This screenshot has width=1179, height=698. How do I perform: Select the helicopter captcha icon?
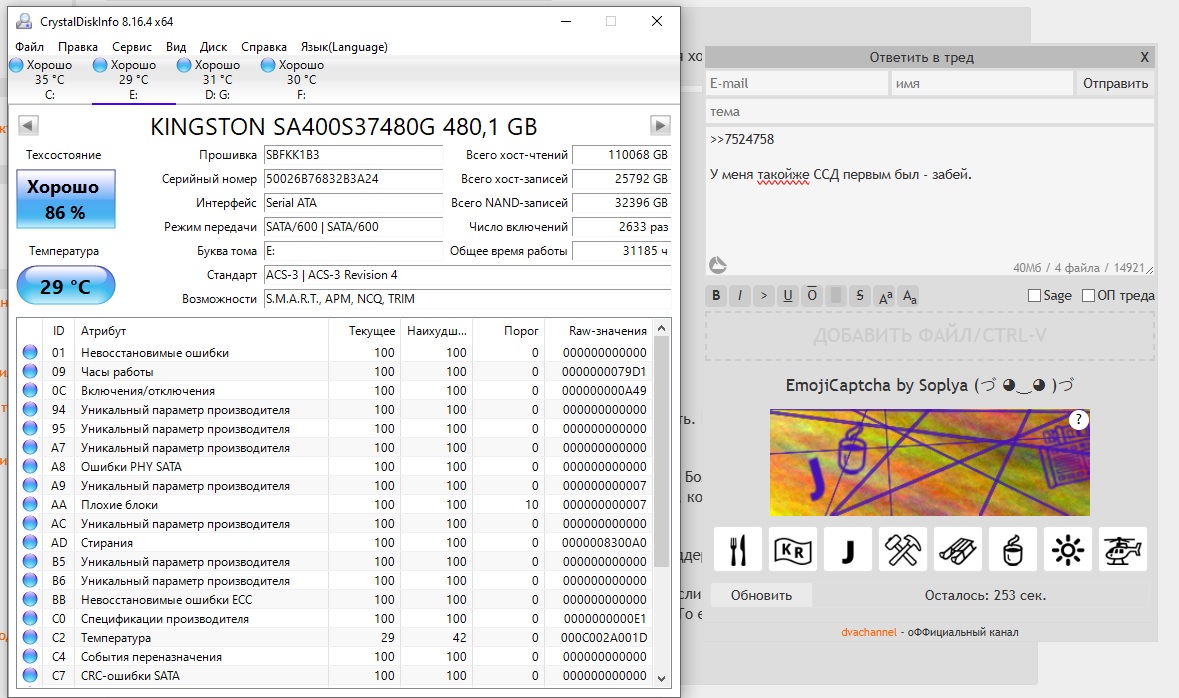(1122, 549)
